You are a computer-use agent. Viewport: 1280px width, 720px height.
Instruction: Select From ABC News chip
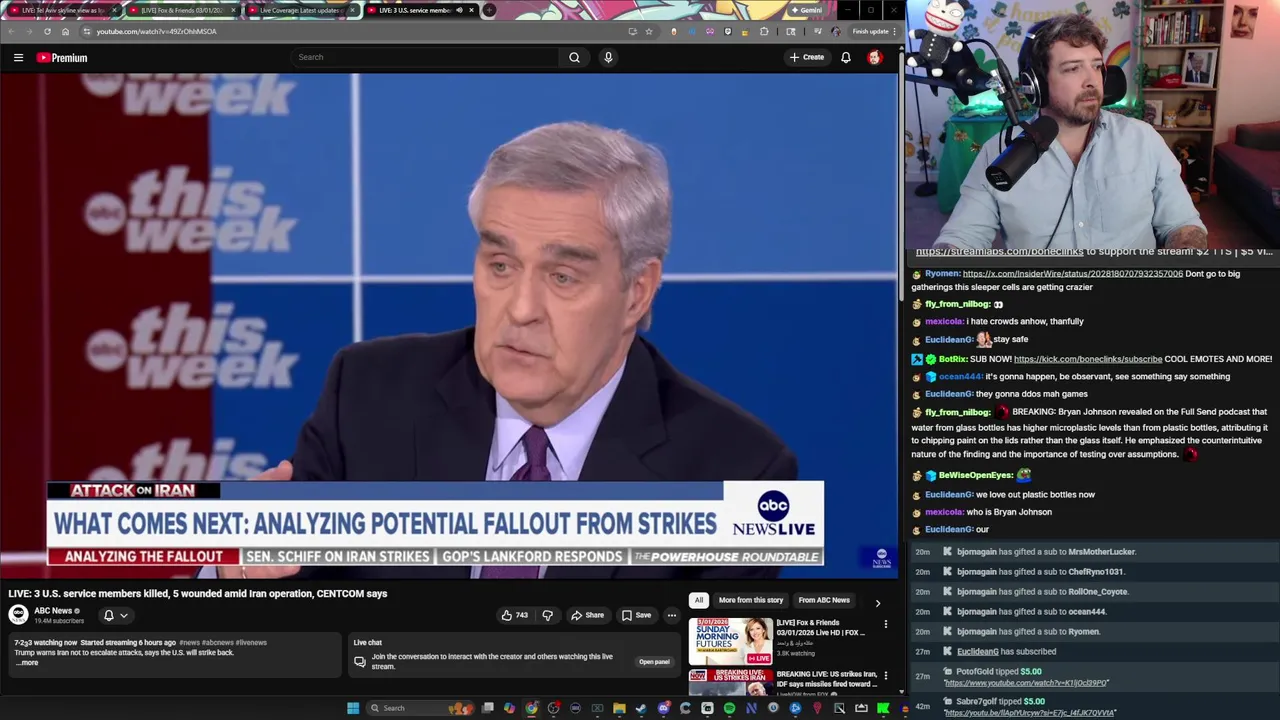point(824,600)
